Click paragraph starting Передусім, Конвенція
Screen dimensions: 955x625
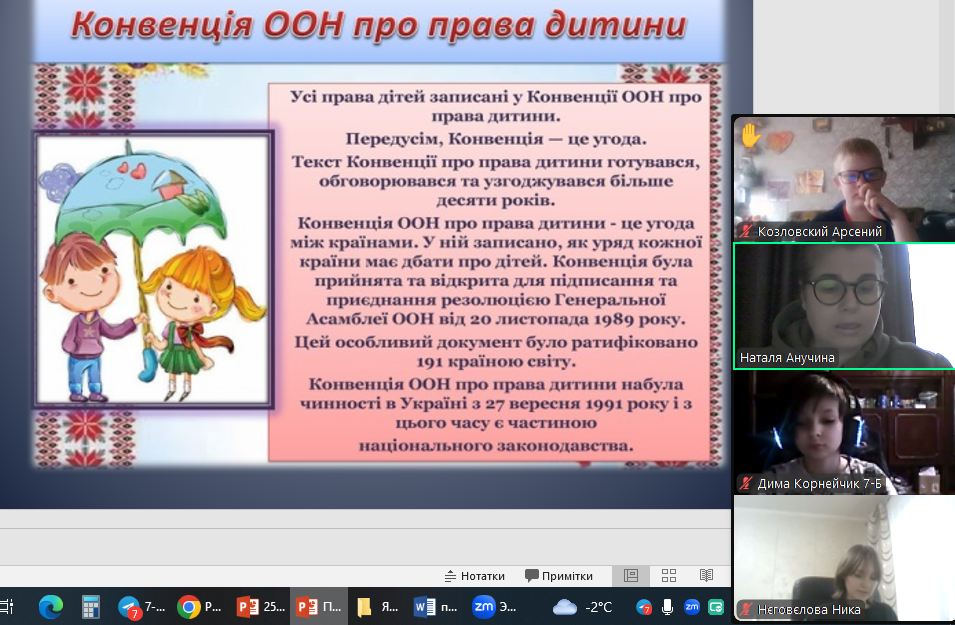tap(496, 139)
